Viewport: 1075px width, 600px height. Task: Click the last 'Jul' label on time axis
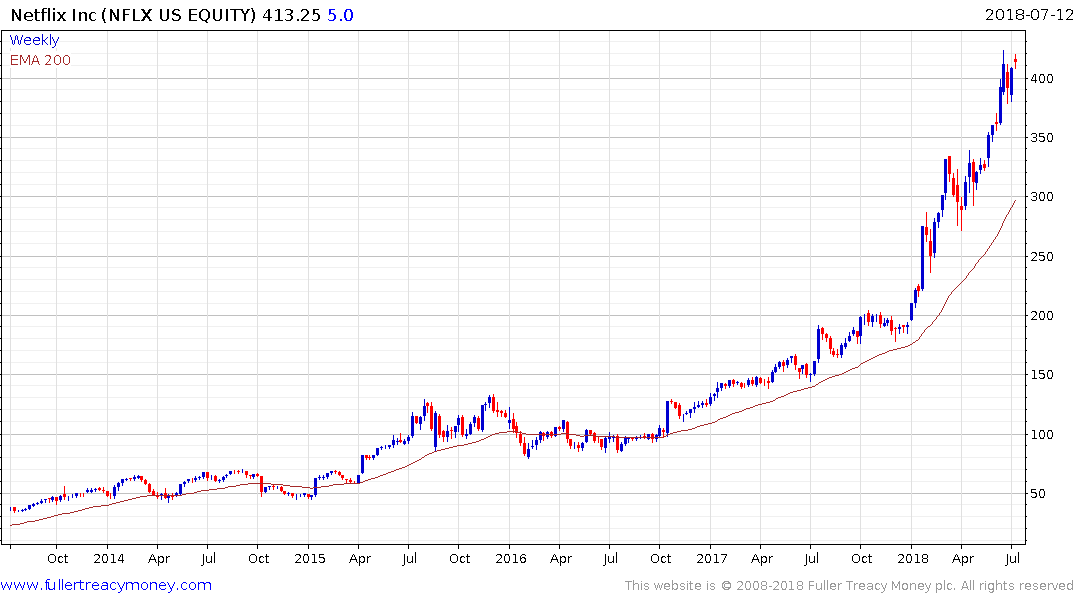tap(1012, 559)
